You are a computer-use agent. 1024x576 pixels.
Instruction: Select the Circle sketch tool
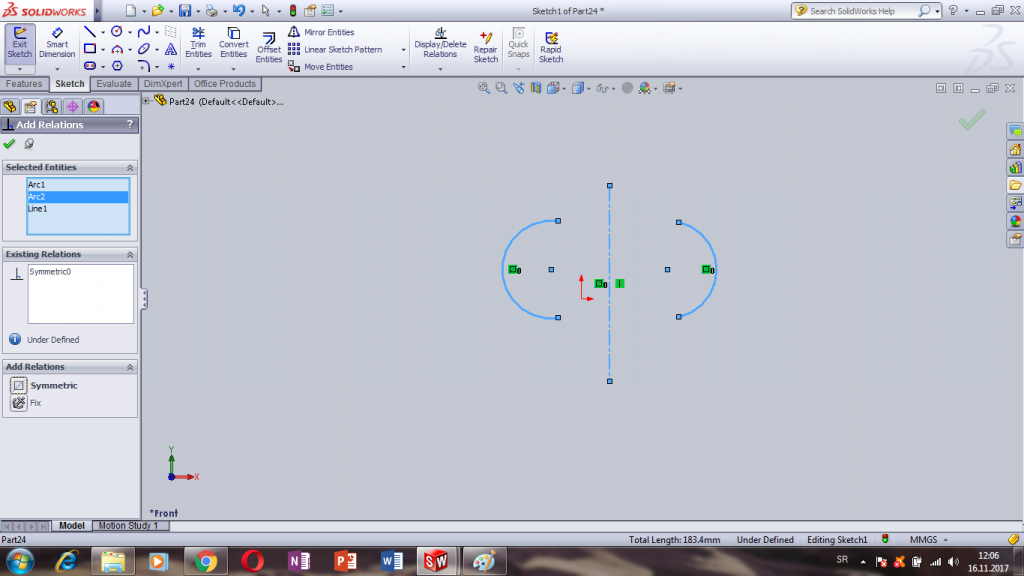pos(117,31)
